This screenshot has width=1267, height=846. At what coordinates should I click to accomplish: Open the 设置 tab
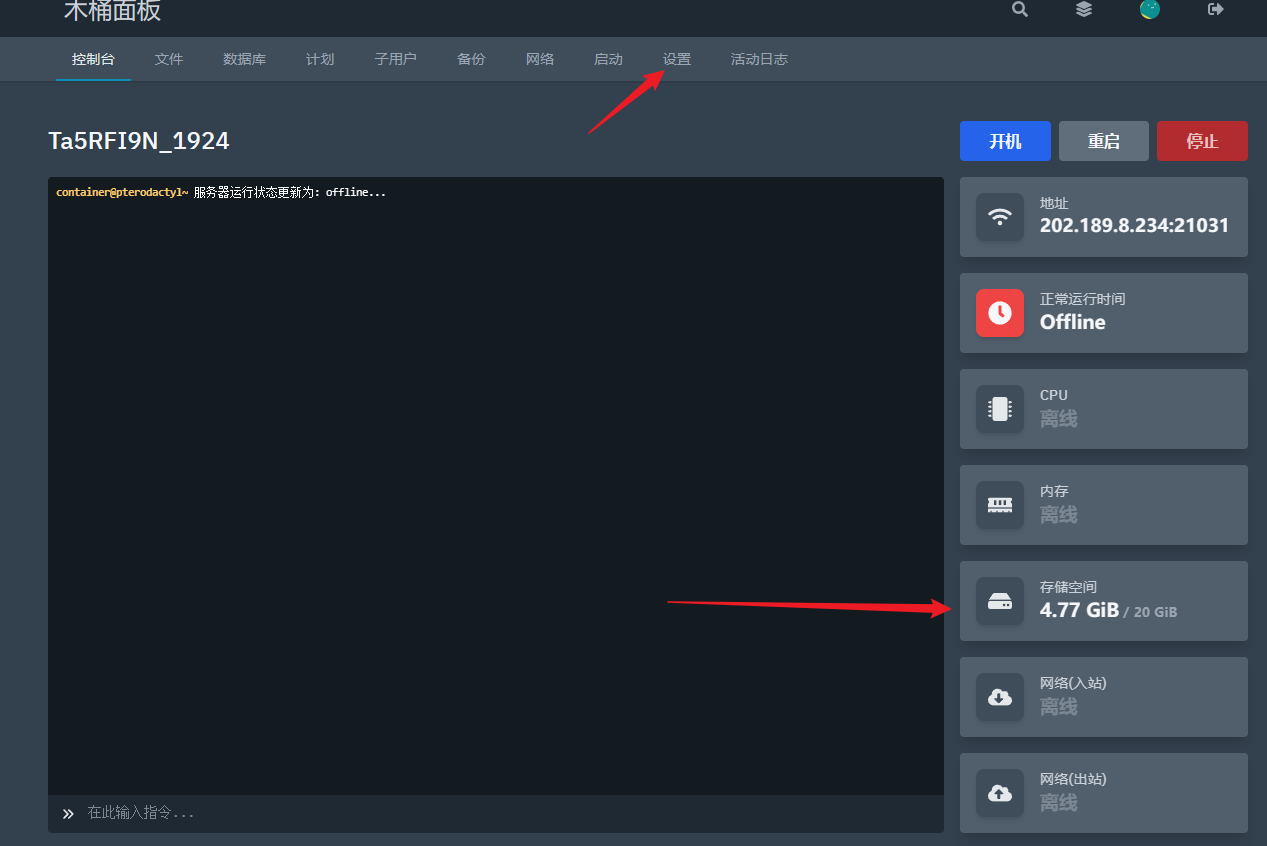pyautogui.click(x=677, y=59)
